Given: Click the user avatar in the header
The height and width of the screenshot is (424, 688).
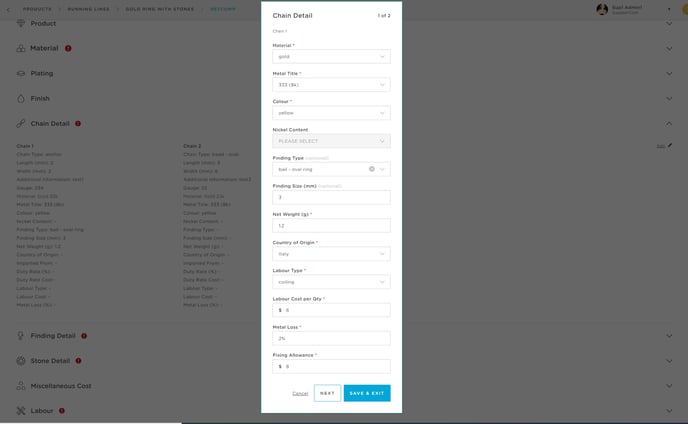Looking at the screenshot, I should coord(602,9).
